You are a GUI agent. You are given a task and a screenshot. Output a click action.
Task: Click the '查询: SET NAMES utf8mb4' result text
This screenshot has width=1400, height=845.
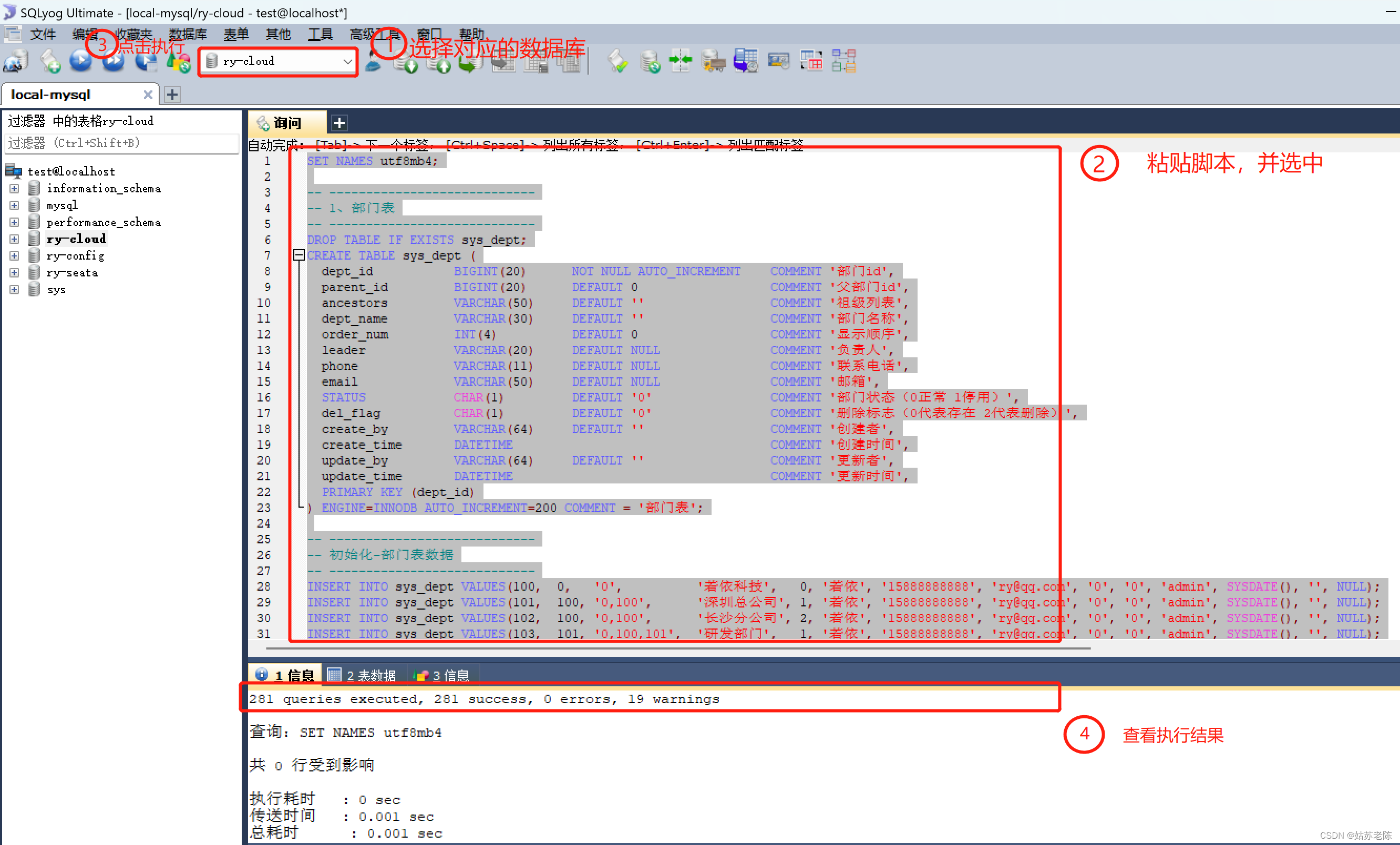pos(345,732)
